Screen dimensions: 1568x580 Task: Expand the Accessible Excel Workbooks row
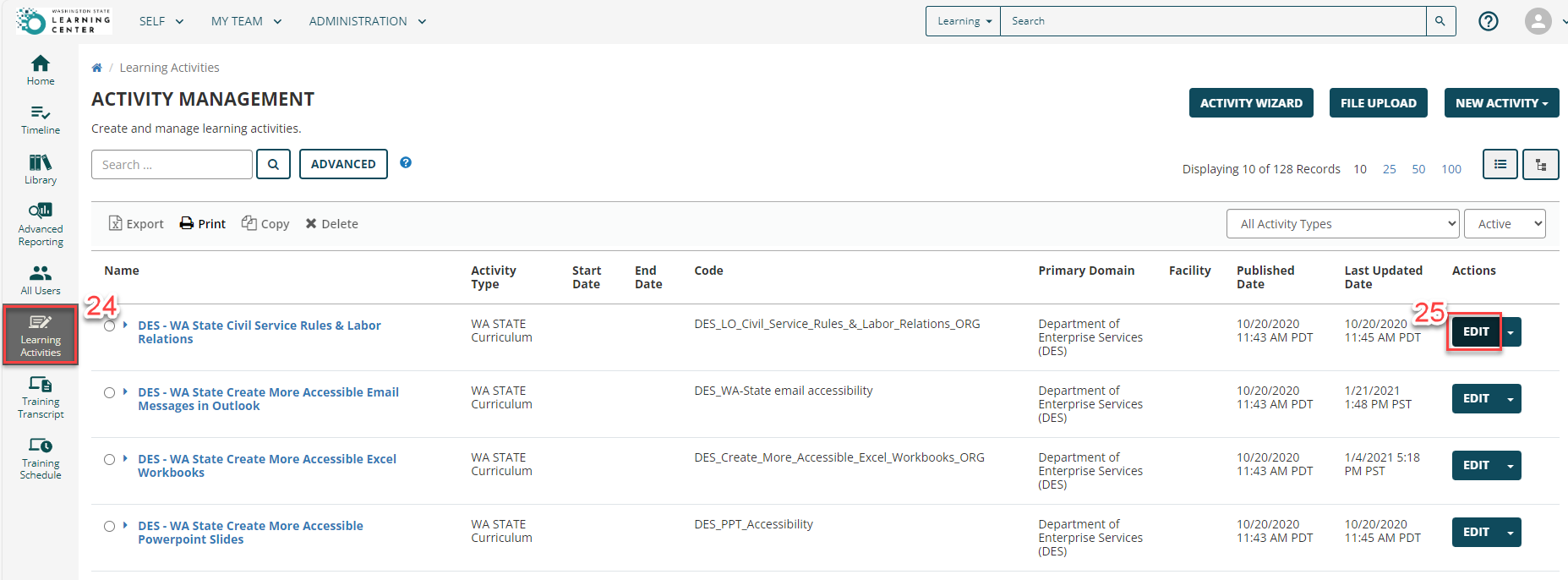tap(125, 458)
